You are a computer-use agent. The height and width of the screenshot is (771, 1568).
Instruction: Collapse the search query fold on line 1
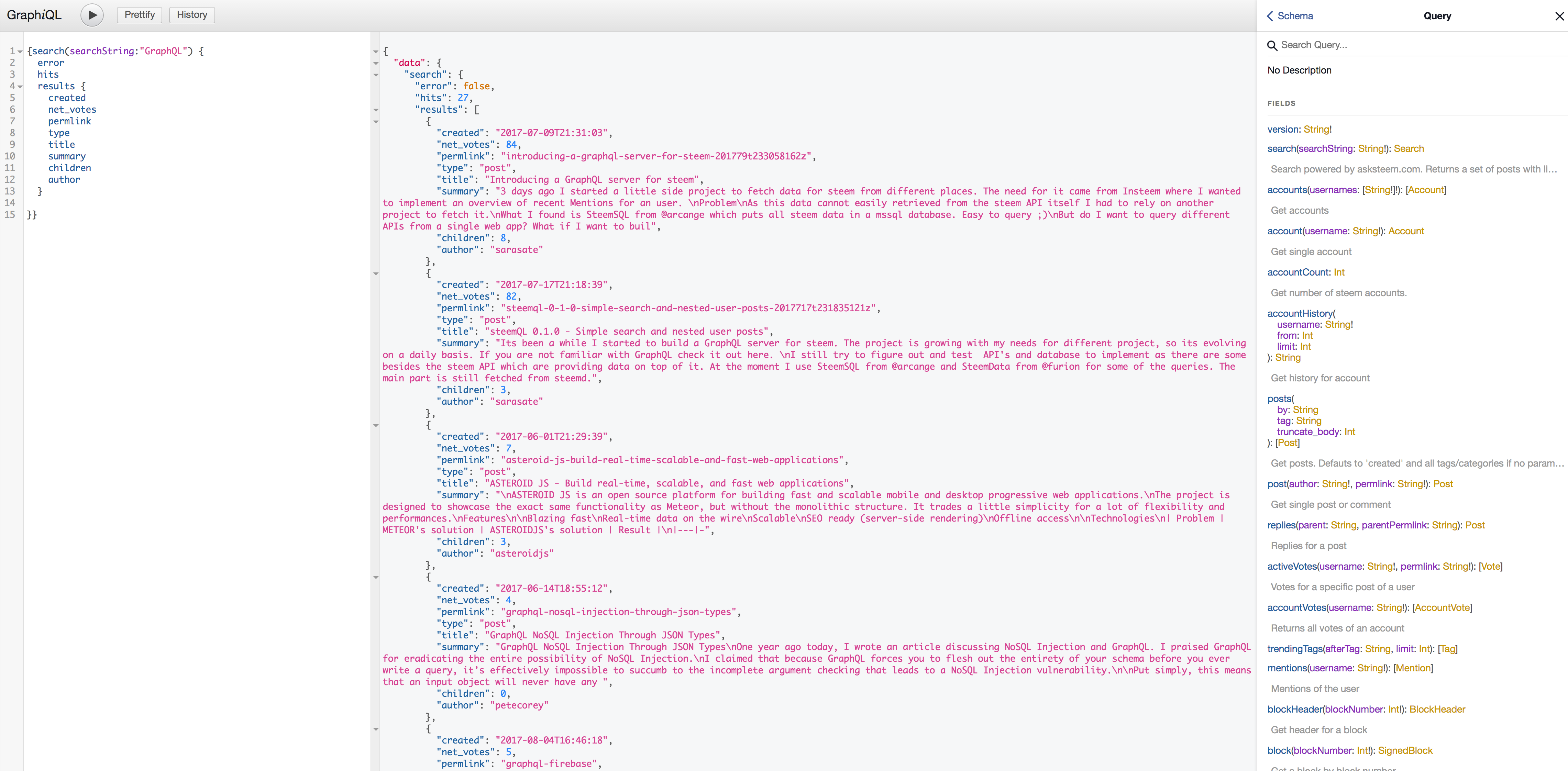coord(20,52)
